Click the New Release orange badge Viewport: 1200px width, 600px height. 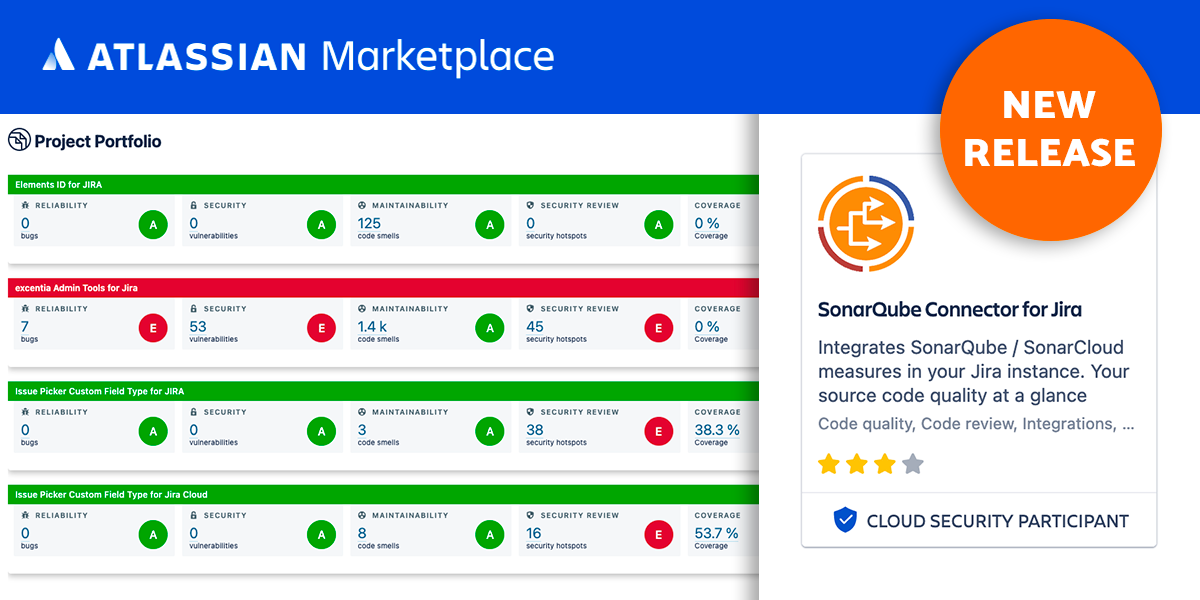pyautogui.click(x=1050, y=129)
